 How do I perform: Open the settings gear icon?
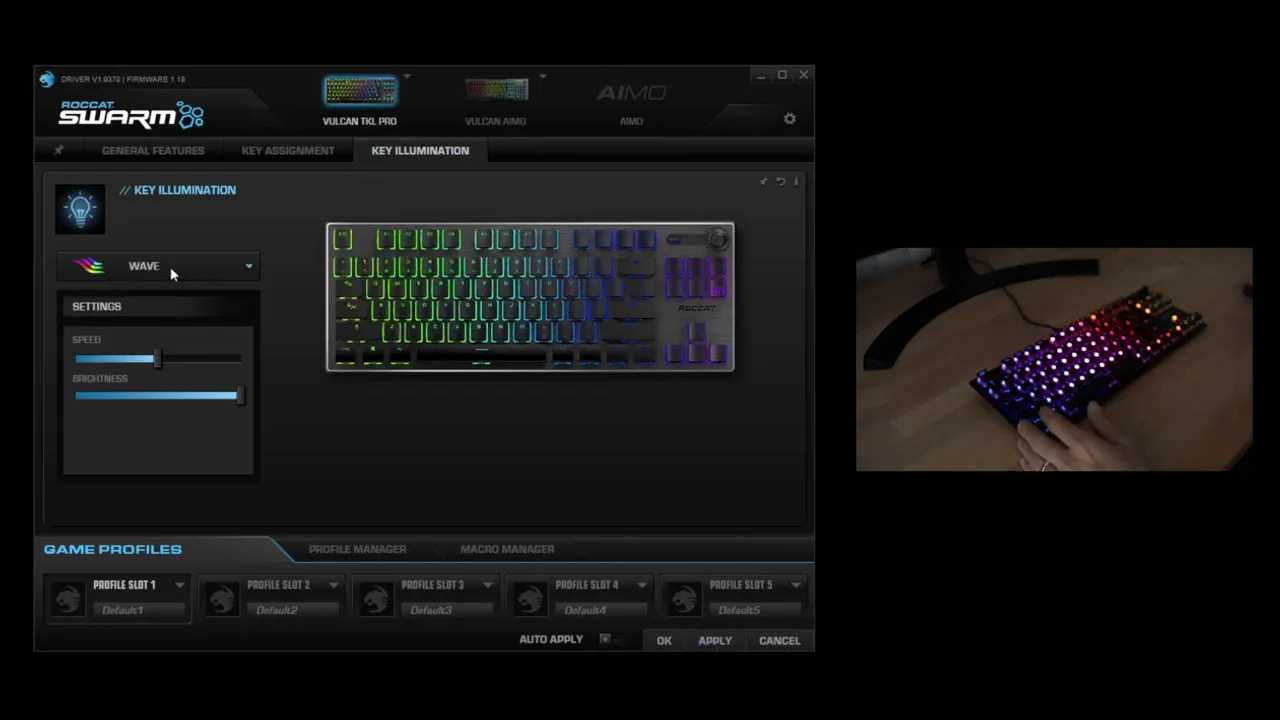[x=789, y=118]
